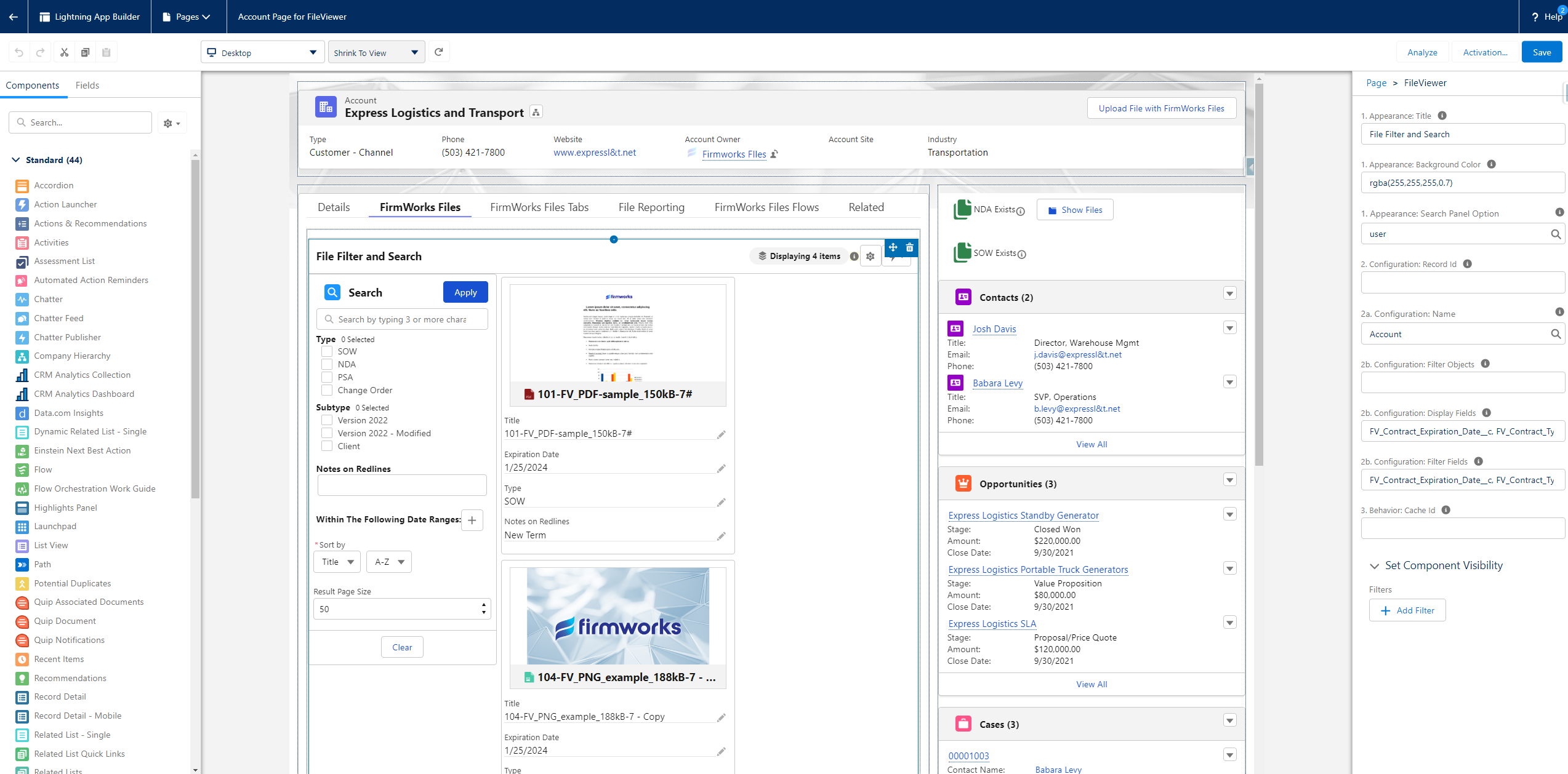Click pencil icon to edit Expiration Date
The image size is (1568, 774).
721,469
